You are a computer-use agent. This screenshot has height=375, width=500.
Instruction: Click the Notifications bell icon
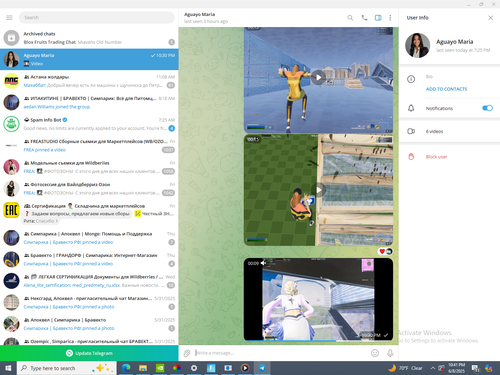click(x=411, y=108)
